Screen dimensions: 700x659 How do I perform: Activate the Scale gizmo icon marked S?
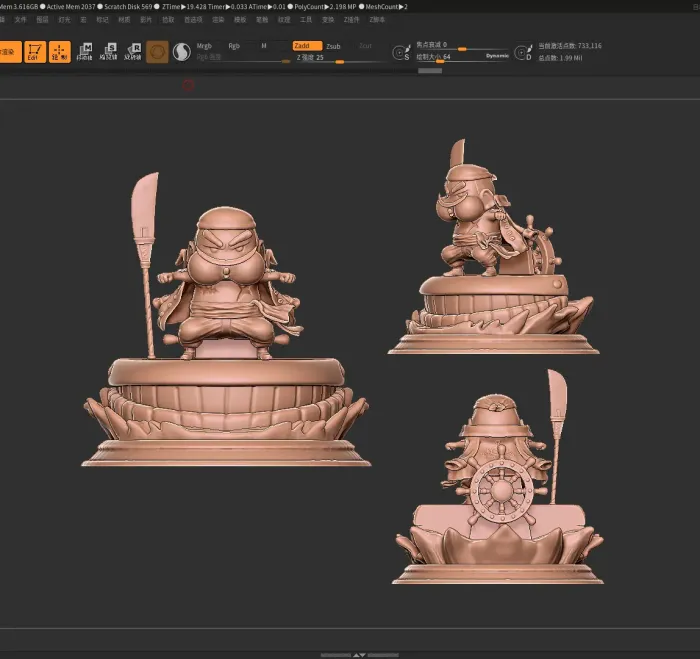click(108, 52)
